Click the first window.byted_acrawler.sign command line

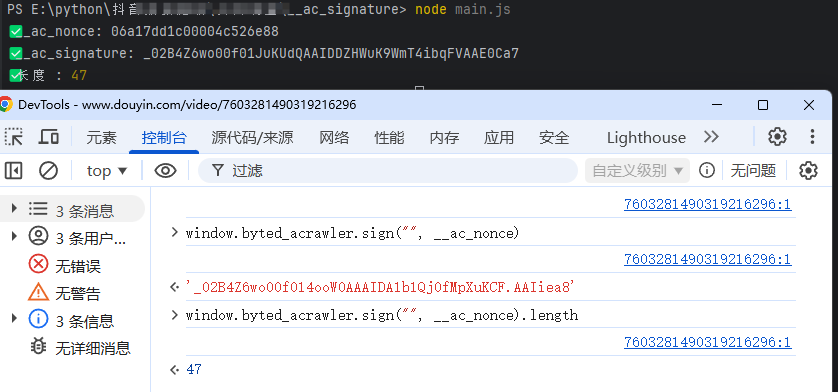352,233
